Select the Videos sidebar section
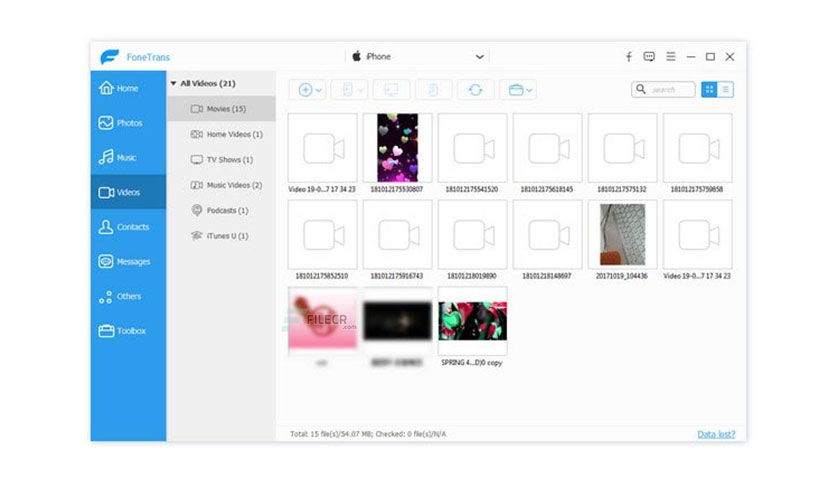 coord(128,192)
